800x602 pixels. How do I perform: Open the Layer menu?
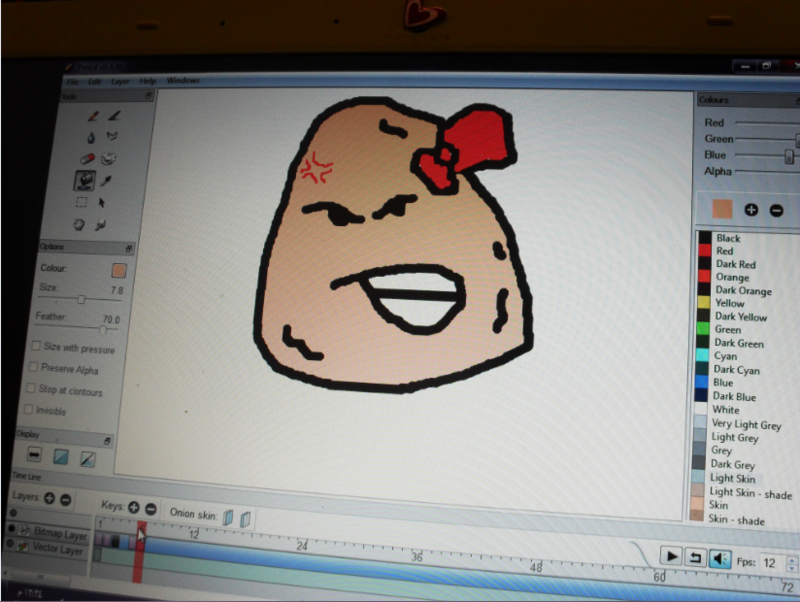click(120, 82)
